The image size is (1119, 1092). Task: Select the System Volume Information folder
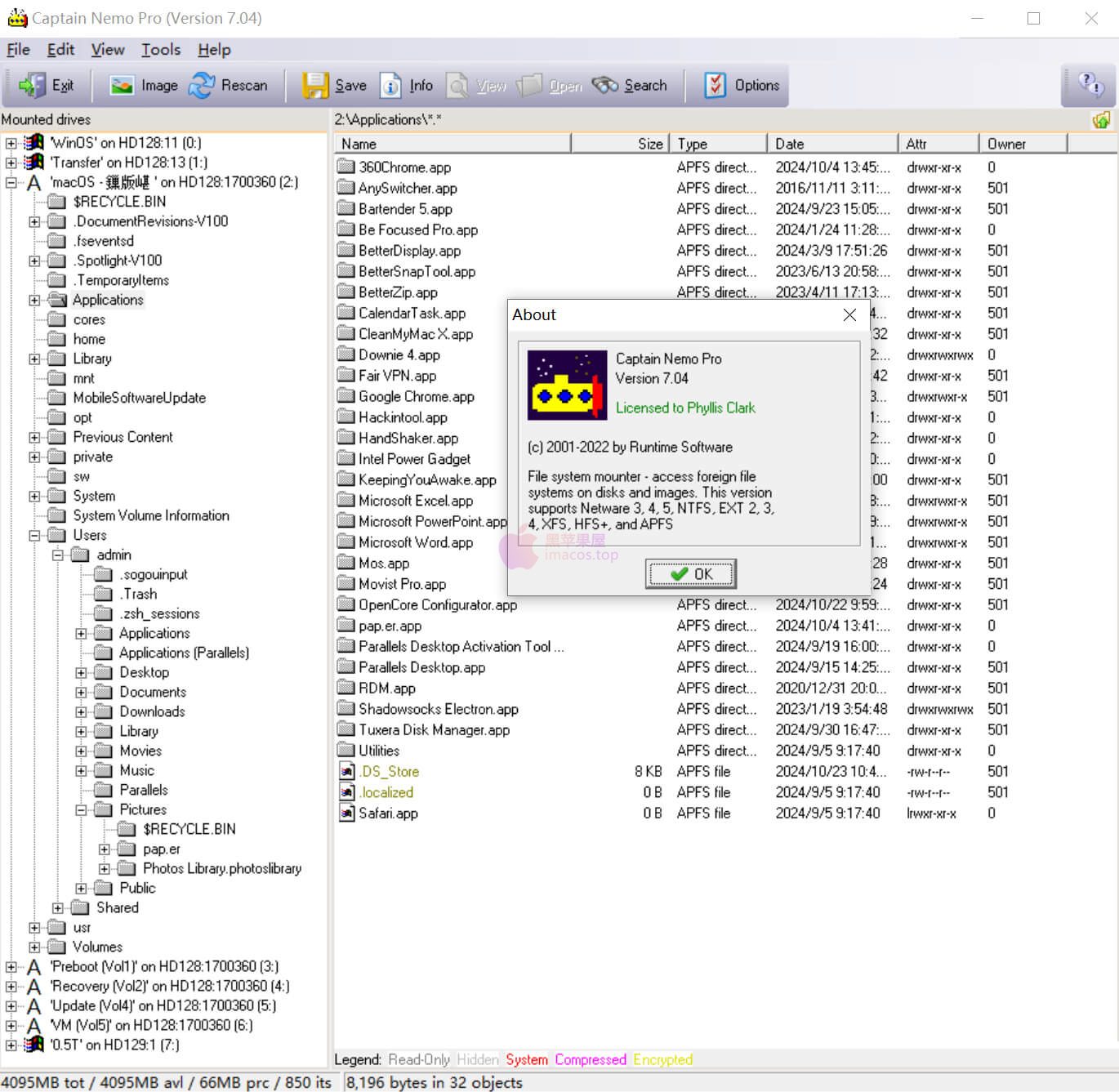pyautogui.click(x=151, y=515)
